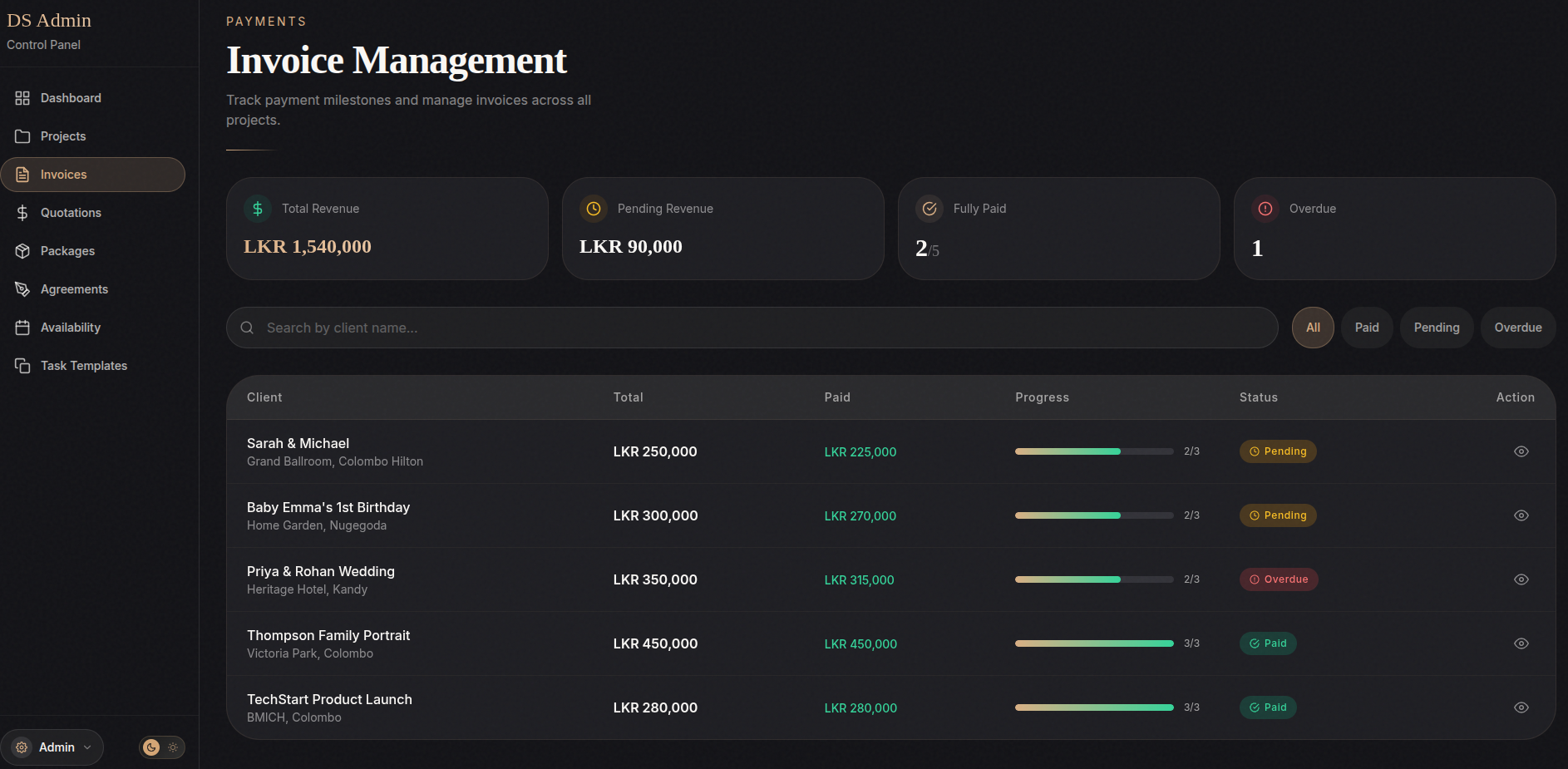
Task: Open Quotations via the dollar icon
Action: pos(22,212)
